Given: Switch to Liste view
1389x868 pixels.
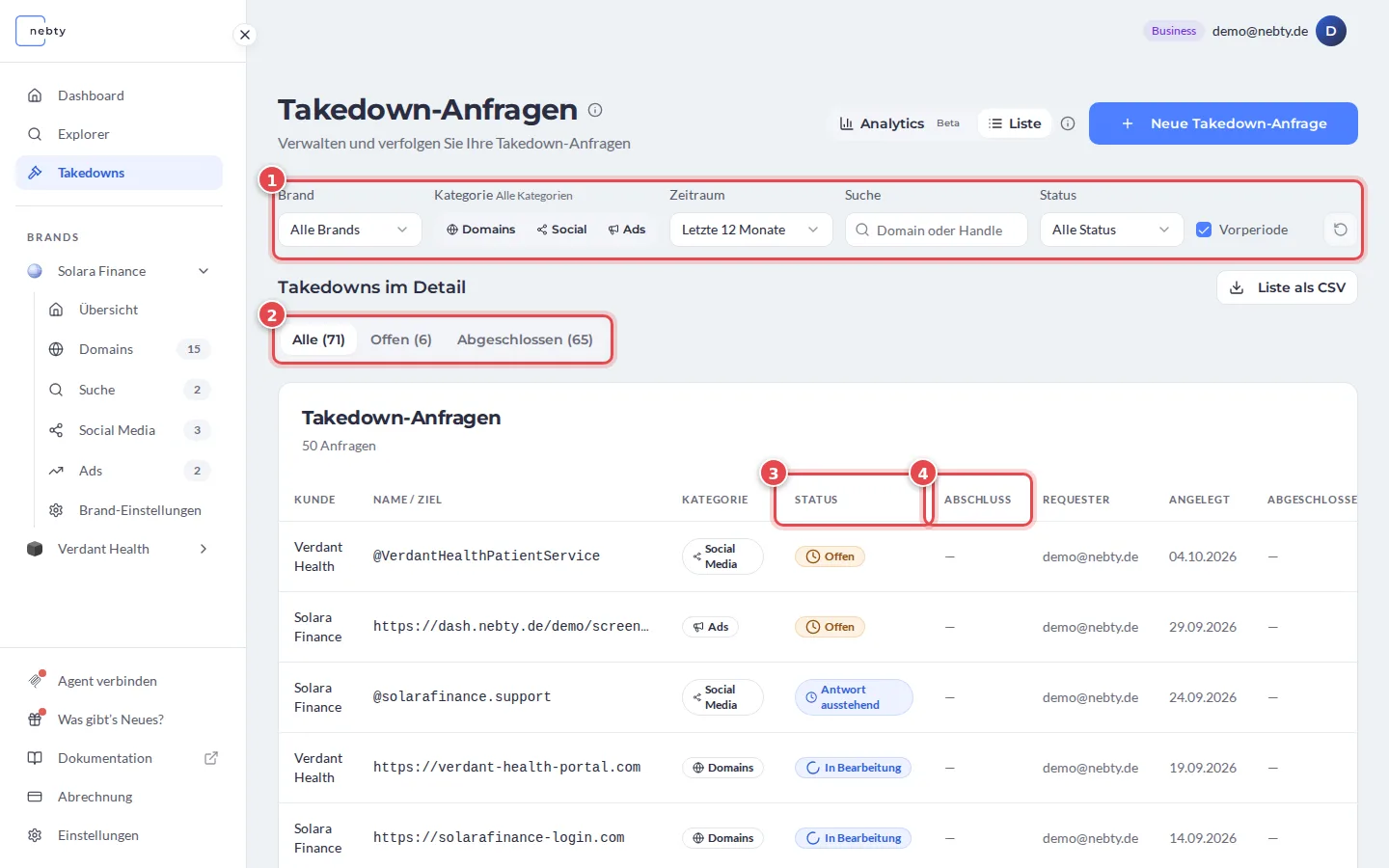Looking at the screenshot, I should click(1015, 123).
